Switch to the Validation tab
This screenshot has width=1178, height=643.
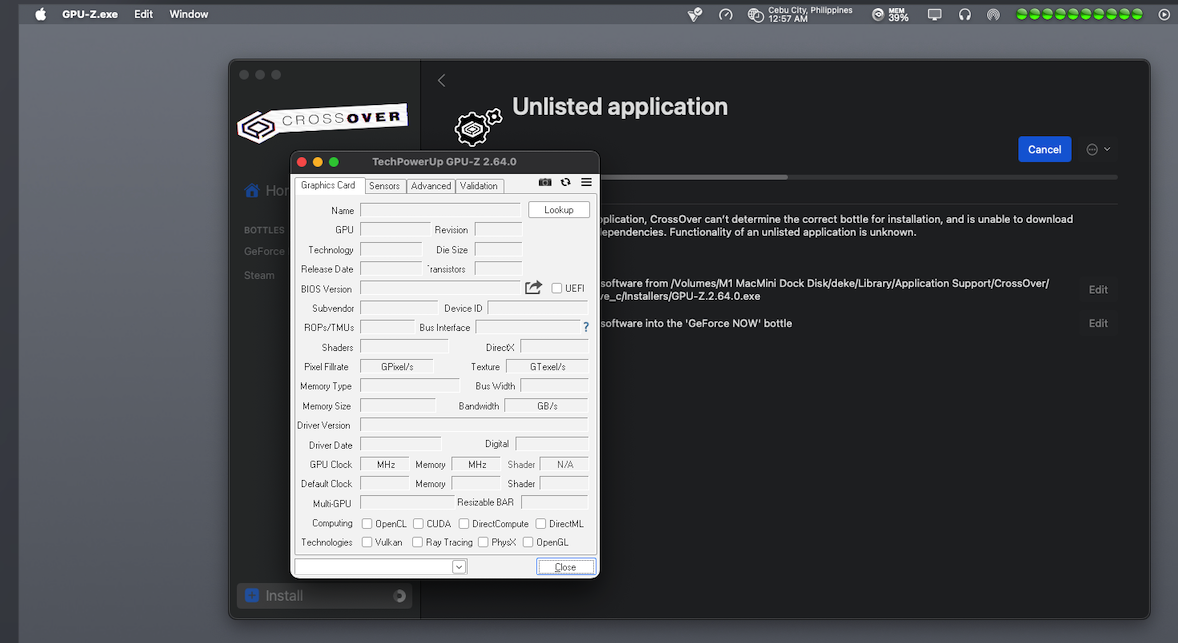[x=479, y=186]
